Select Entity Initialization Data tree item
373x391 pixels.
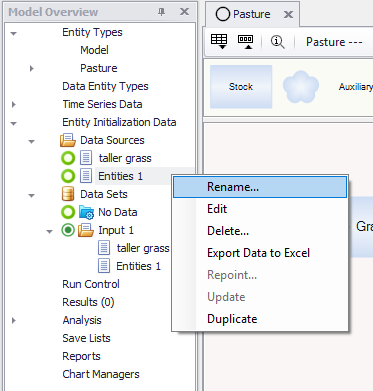click(x=119, y=122)
